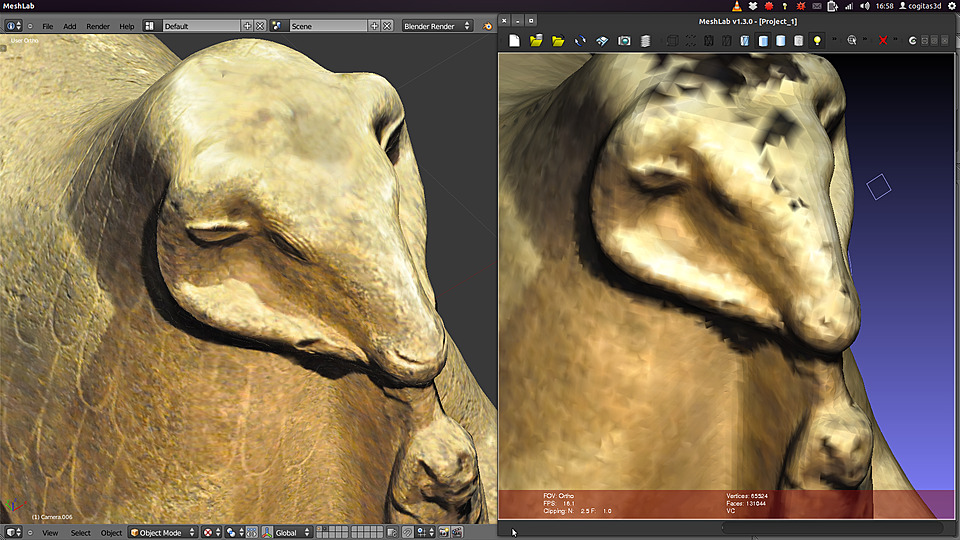Render OpenGL animation clapperboard icon
Screen dimensions: 960x540
(457, 533)
